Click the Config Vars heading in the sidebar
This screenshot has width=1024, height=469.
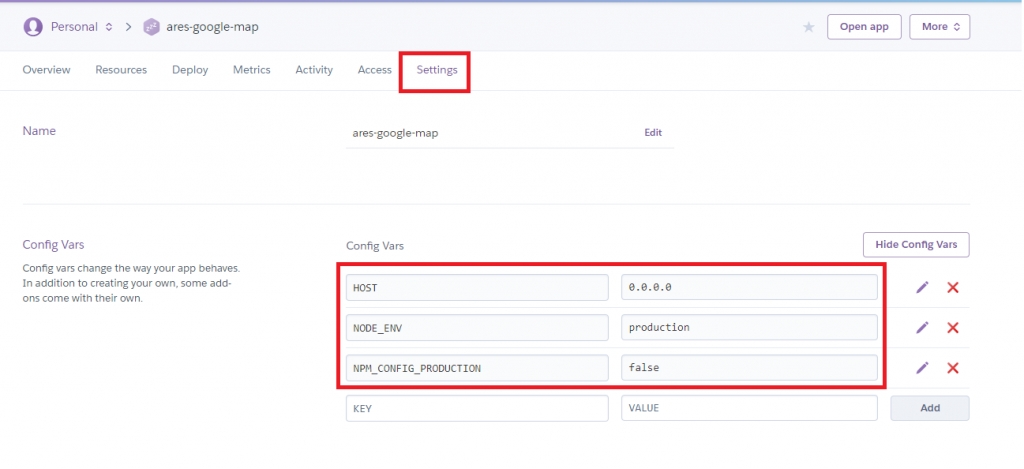54,244
